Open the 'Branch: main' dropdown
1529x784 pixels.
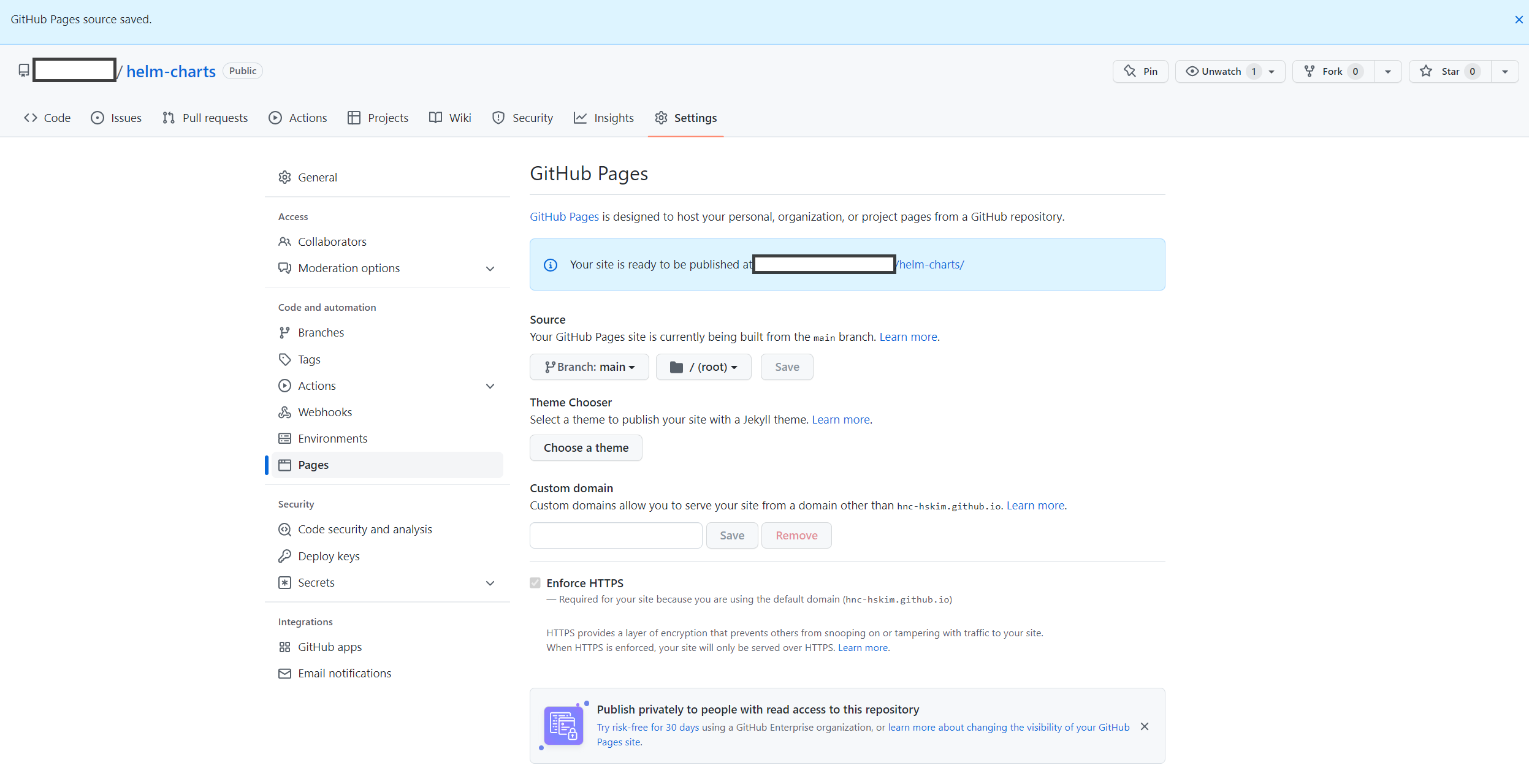coord(589,367)
